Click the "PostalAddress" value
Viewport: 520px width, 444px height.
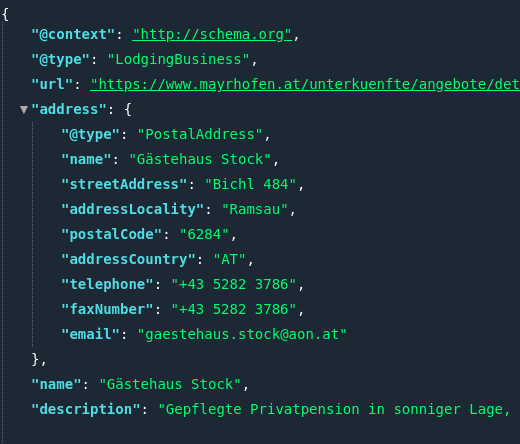click(200, 135)
